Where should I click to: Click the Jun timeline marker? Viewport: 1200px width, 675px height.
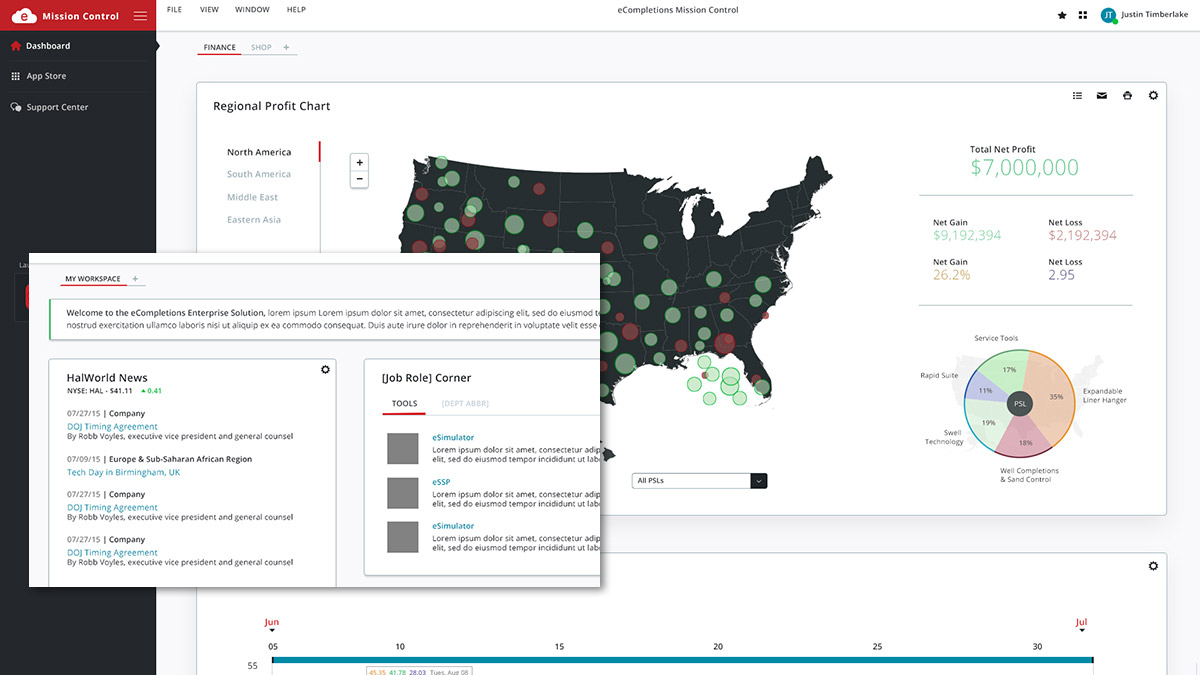pyautogui.click(x=271, y=624)
